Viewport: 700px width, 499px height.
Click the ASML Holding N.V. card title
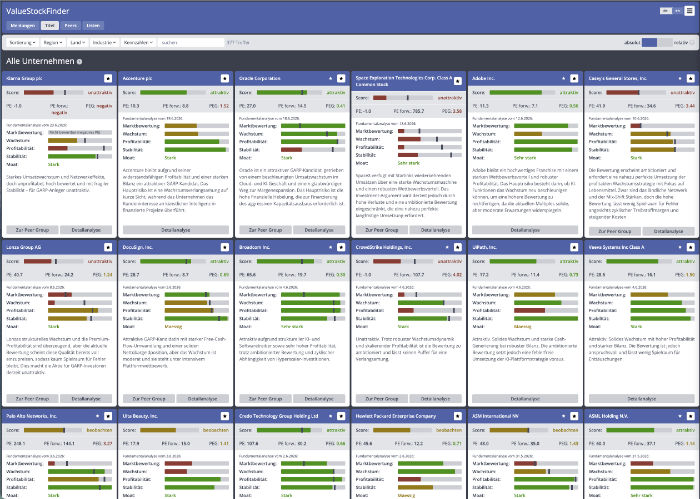point(608,416)
